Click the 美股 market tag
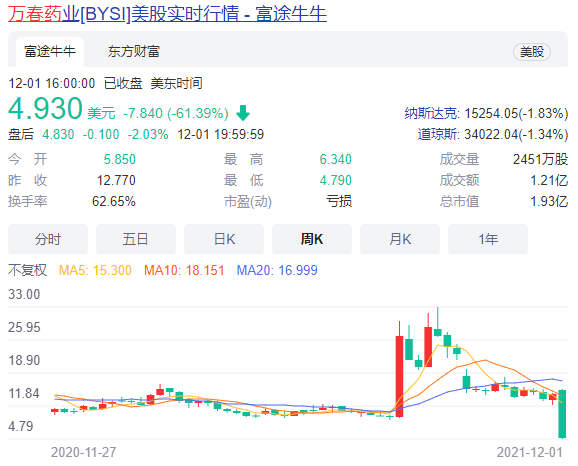The width and height of the screenshot is (578, 466). click(532, 52)
